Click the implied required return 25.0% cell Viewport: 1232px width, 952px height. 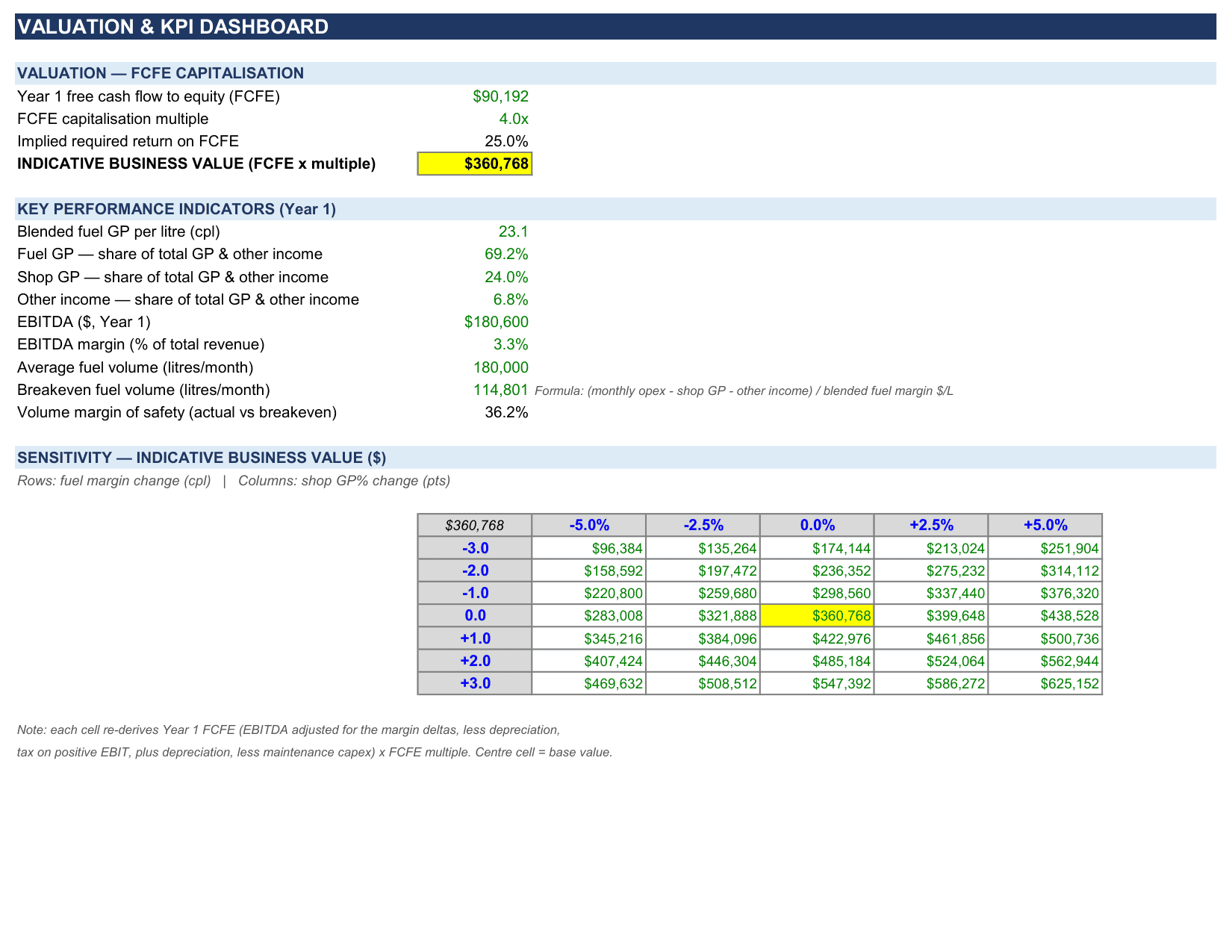tap(506, 141)
